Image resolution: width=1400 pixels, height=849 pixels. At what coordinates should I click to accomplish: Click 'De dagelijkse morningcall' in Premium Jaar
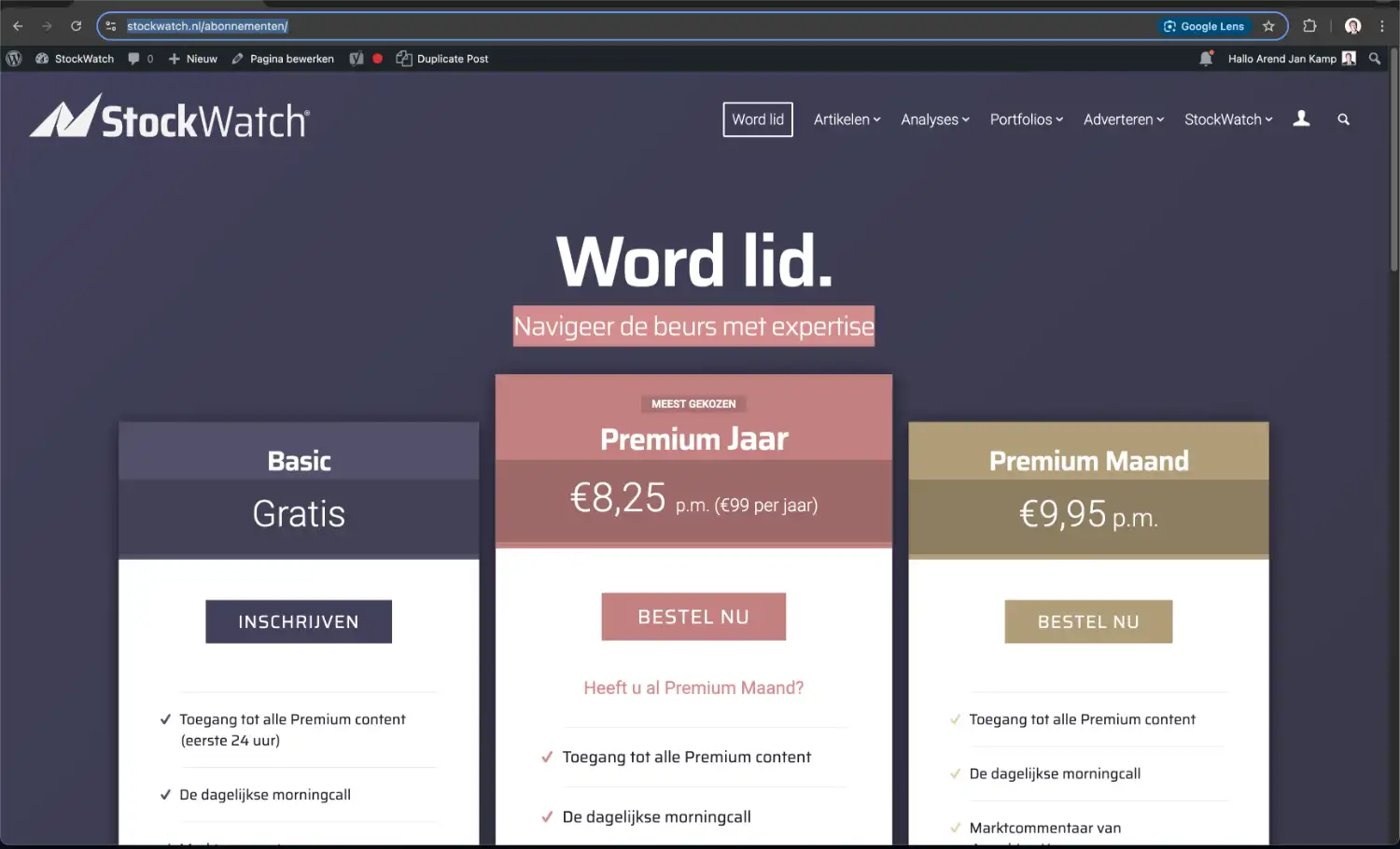pyautogui.click(x=656, y=817)
